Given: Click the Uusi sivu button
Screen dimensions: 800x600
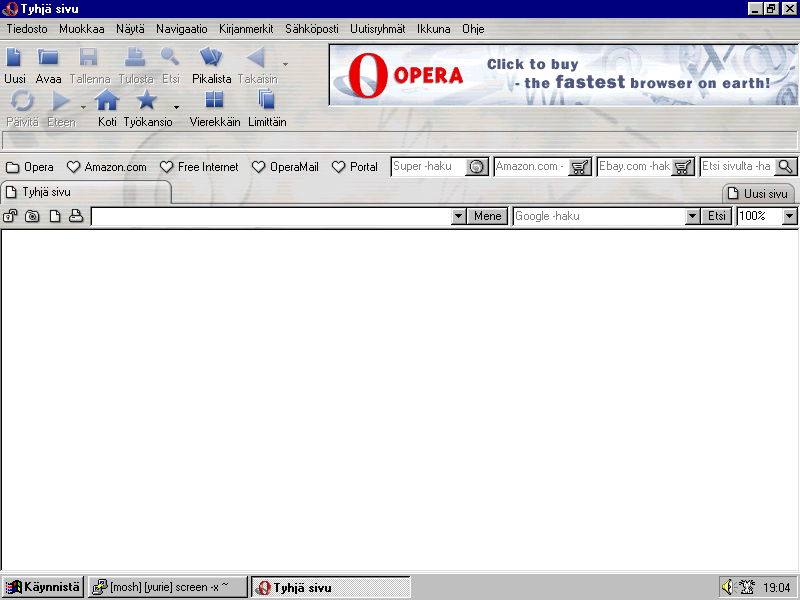Looking at the screenshot, I should coord(759,193).
